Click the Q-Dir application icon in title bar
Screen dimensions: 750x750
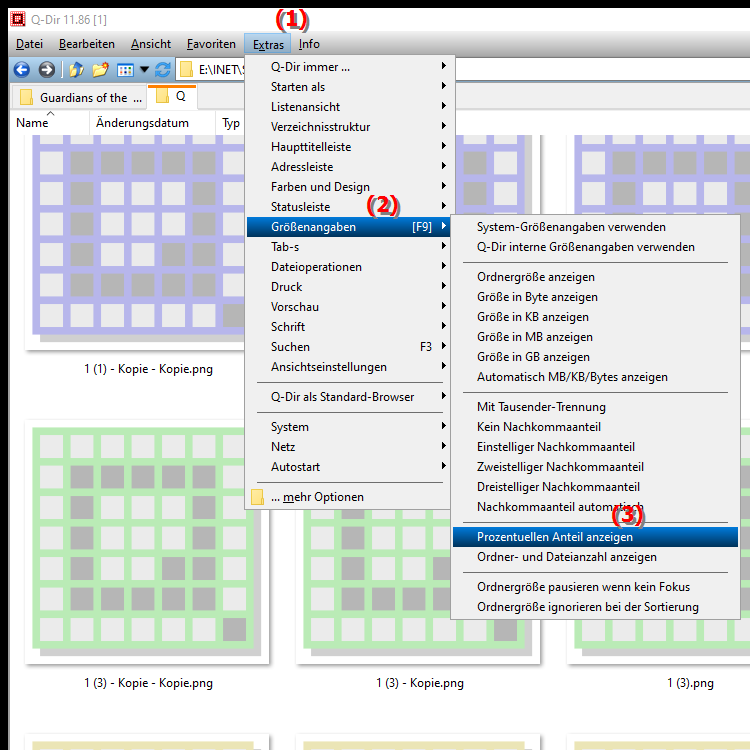pyautogui.click(x=18, y=19)
